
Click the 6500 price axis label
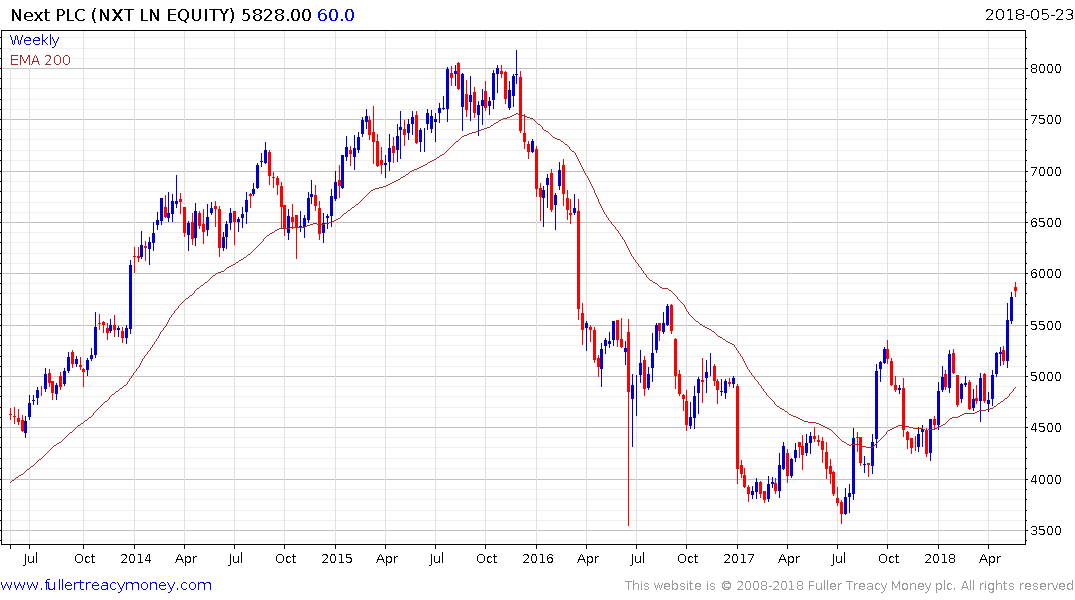click(1046, 223)
